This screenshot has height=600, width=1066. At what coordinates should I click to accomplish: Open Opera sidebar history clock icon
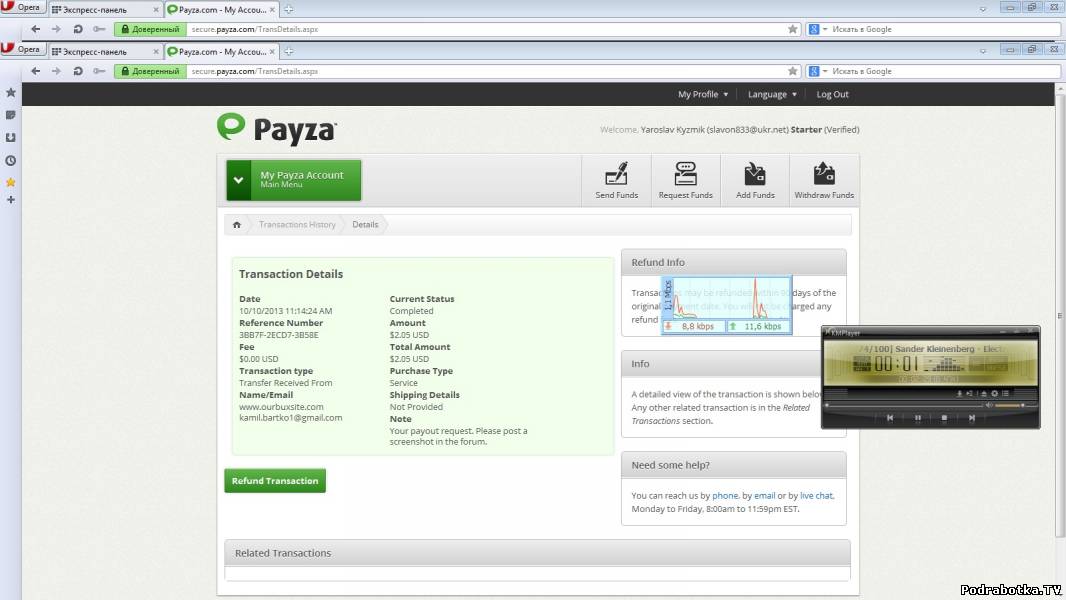pyautogui.click(x=11, y=160)
